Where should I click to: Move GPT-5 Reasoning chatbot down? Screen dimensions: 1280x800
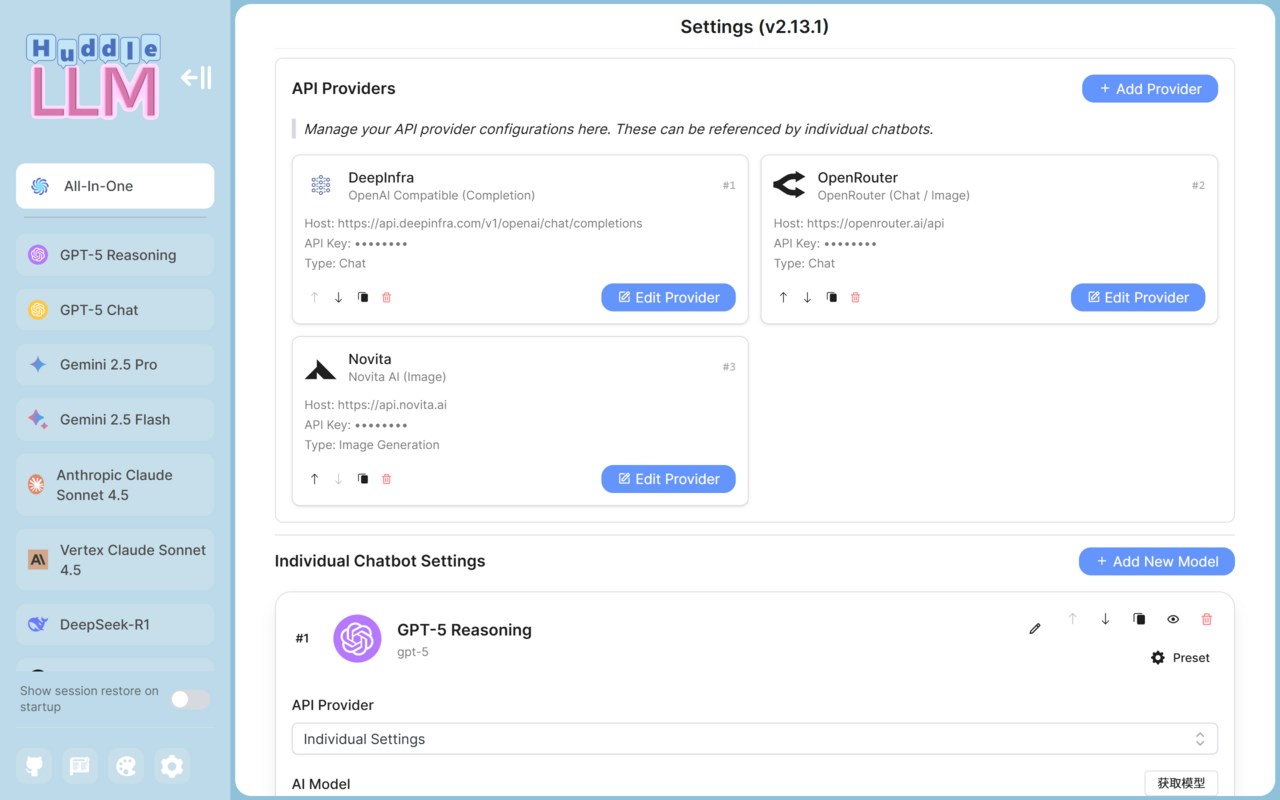coord(1105,619)
